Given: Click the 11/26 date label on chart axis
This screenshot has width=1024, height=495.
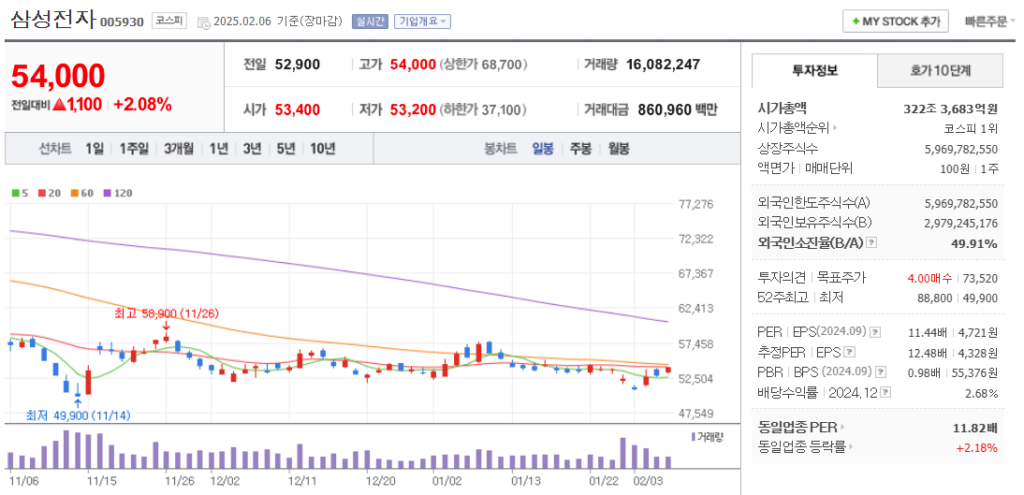Looking at the screenshot, I should coord(180,481).
